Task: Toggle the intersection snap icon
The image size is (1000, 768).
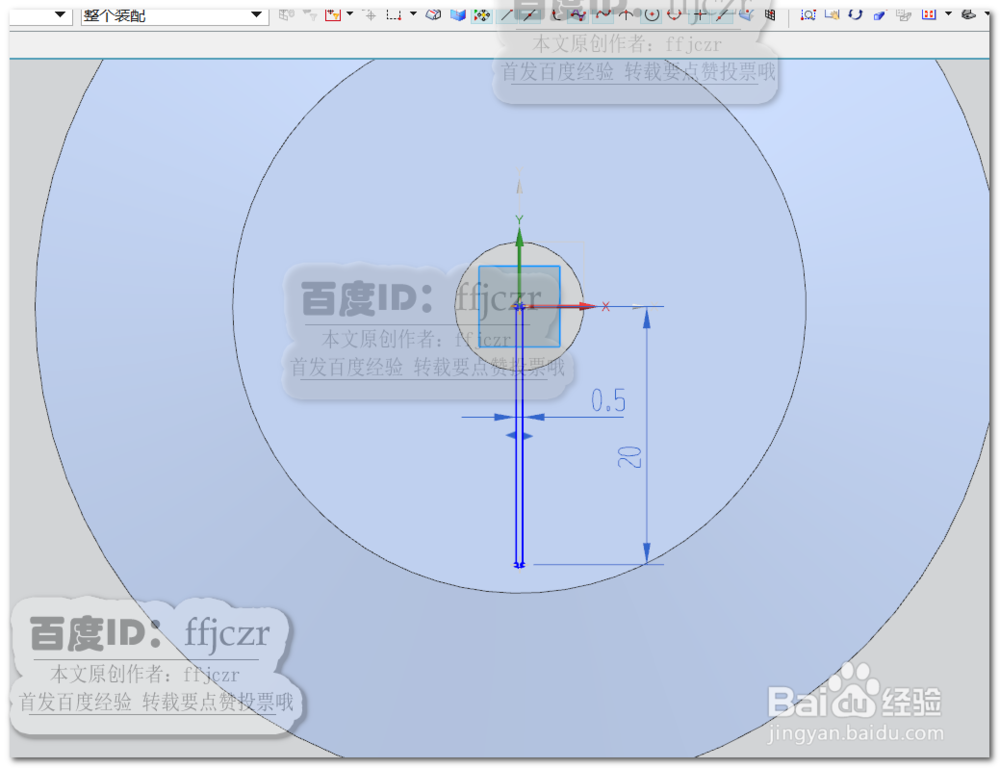Action: [627, 14]
